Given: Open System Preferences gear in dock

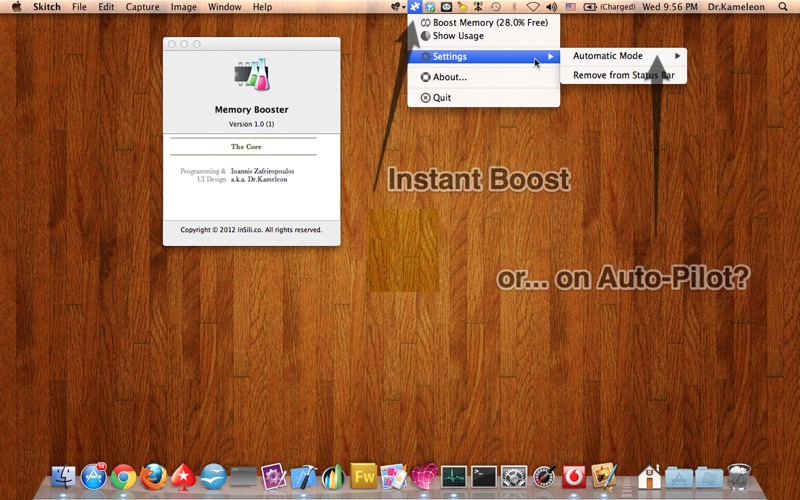Looking at the screenshot, I should click(x=514, y=477).
